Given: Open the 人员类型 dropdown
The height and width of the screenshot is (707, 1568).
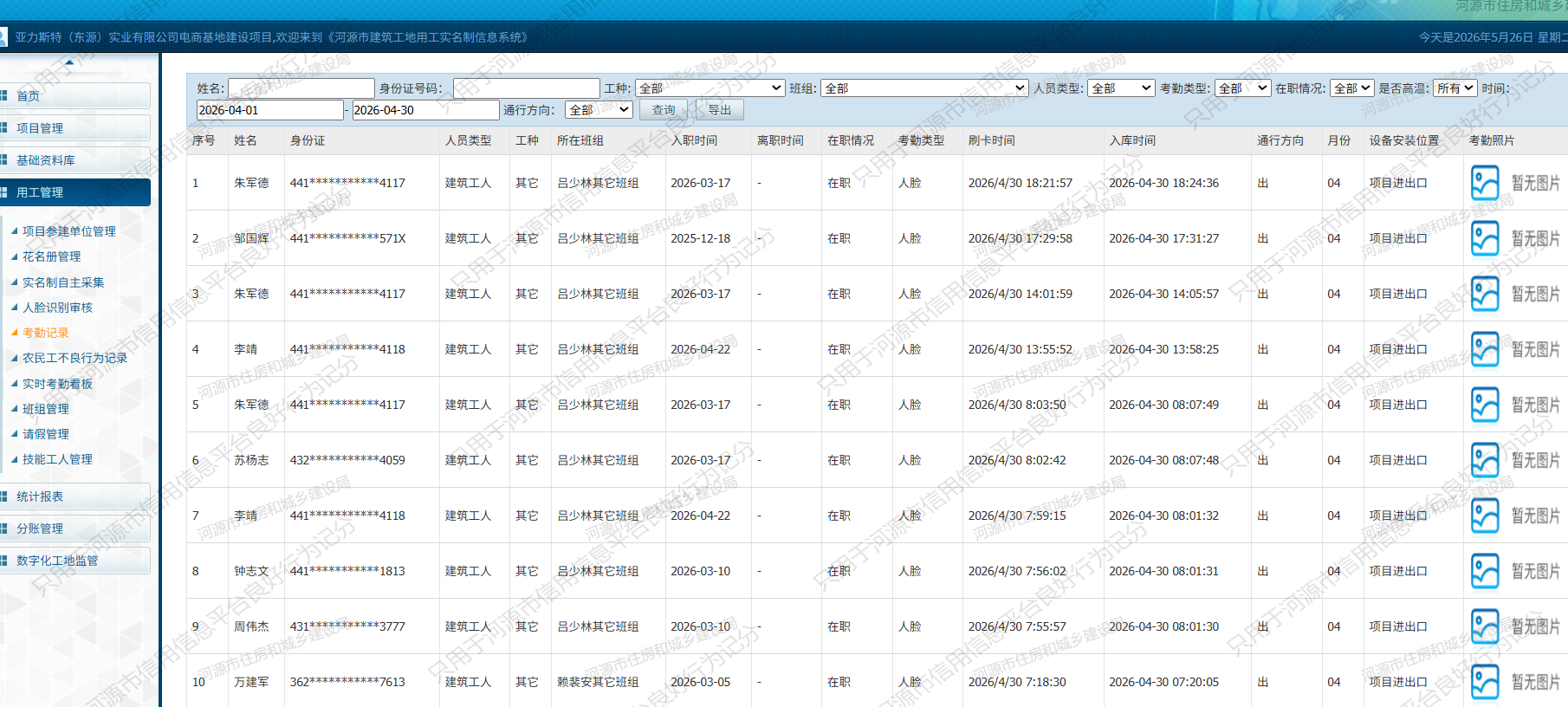Looking at the screenshot, I should click(x=1121, y=88).
